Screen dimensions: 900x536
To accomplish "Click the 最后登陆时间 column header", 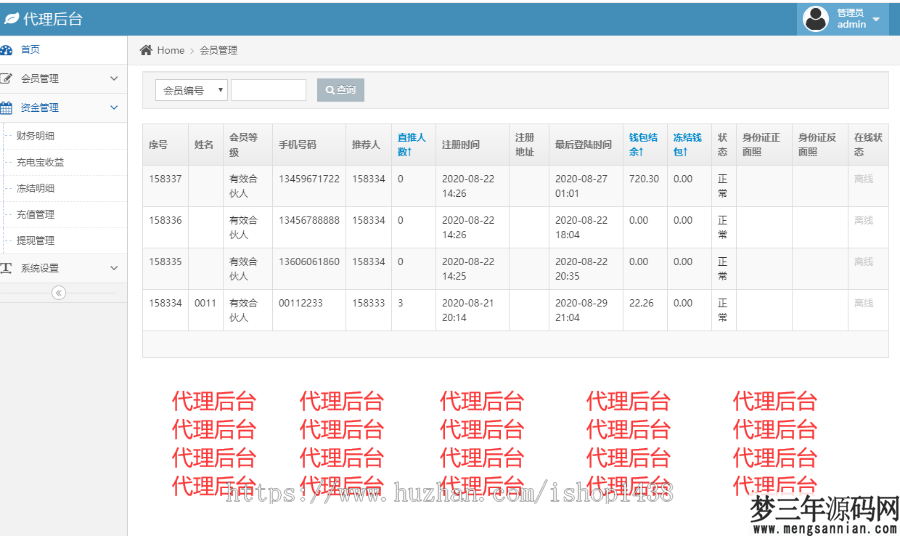I will (x=583, y=145).
